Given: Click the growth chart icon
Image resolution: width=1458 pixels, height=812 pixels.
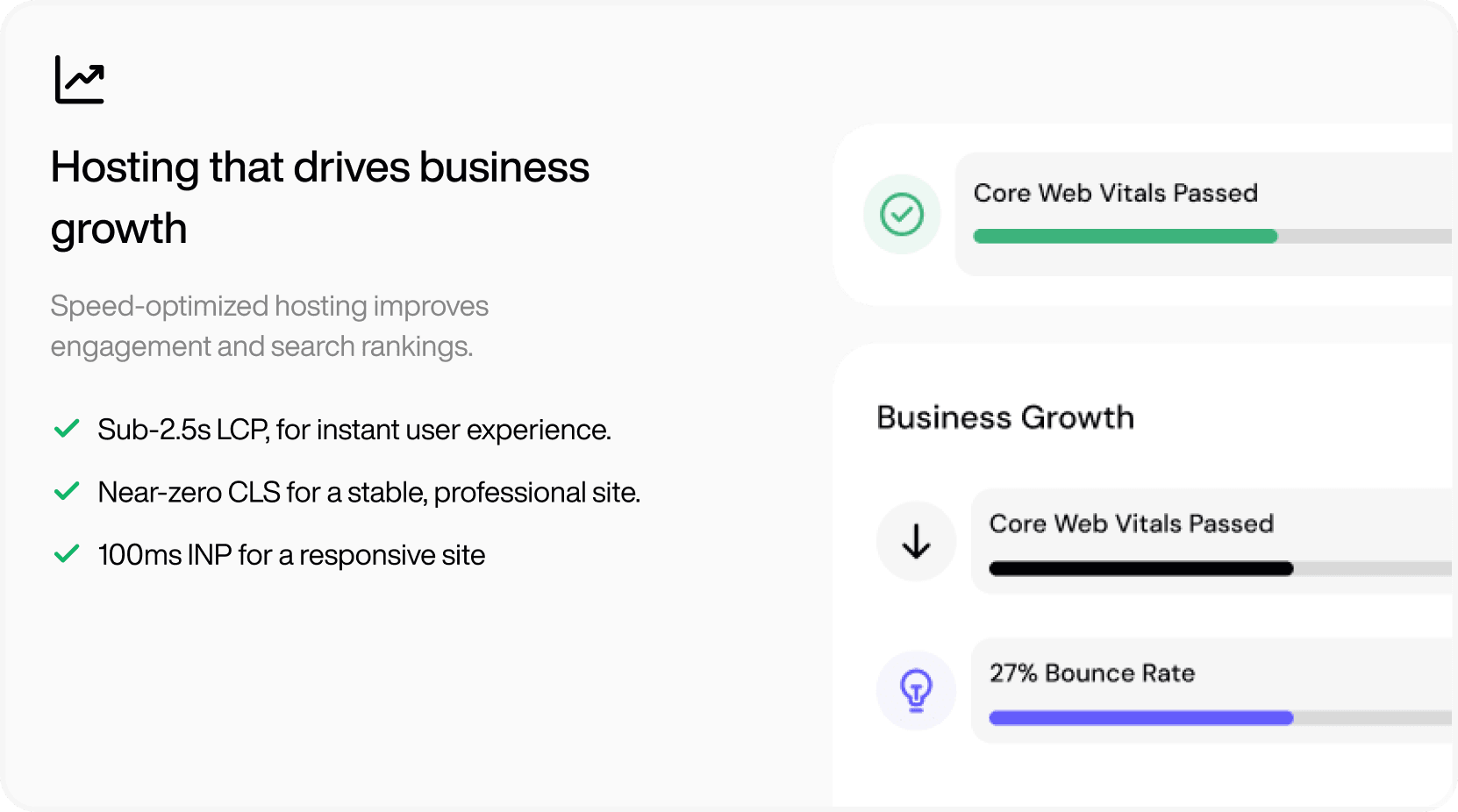Looking at the screenshot, I should point(79,80).
